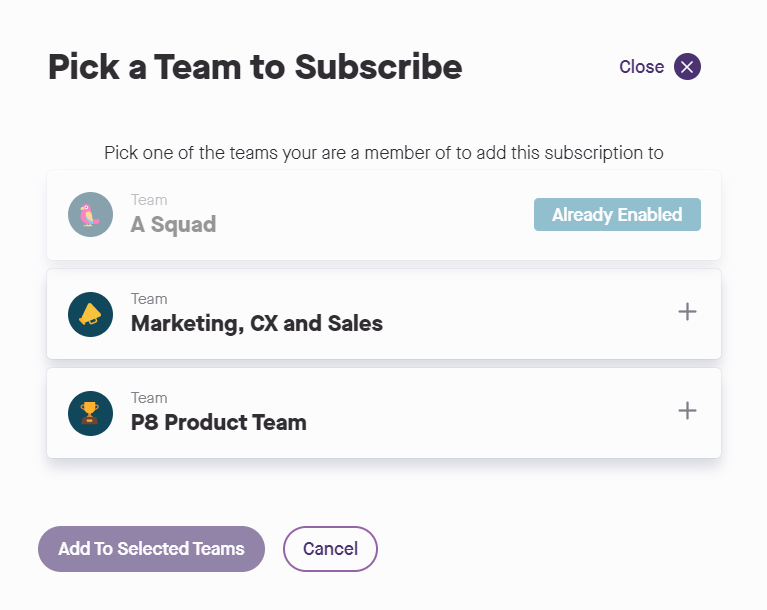Screen dimensions: 767x610
Task: Click the instruction text about team membership
Action: tap(384, 154)
